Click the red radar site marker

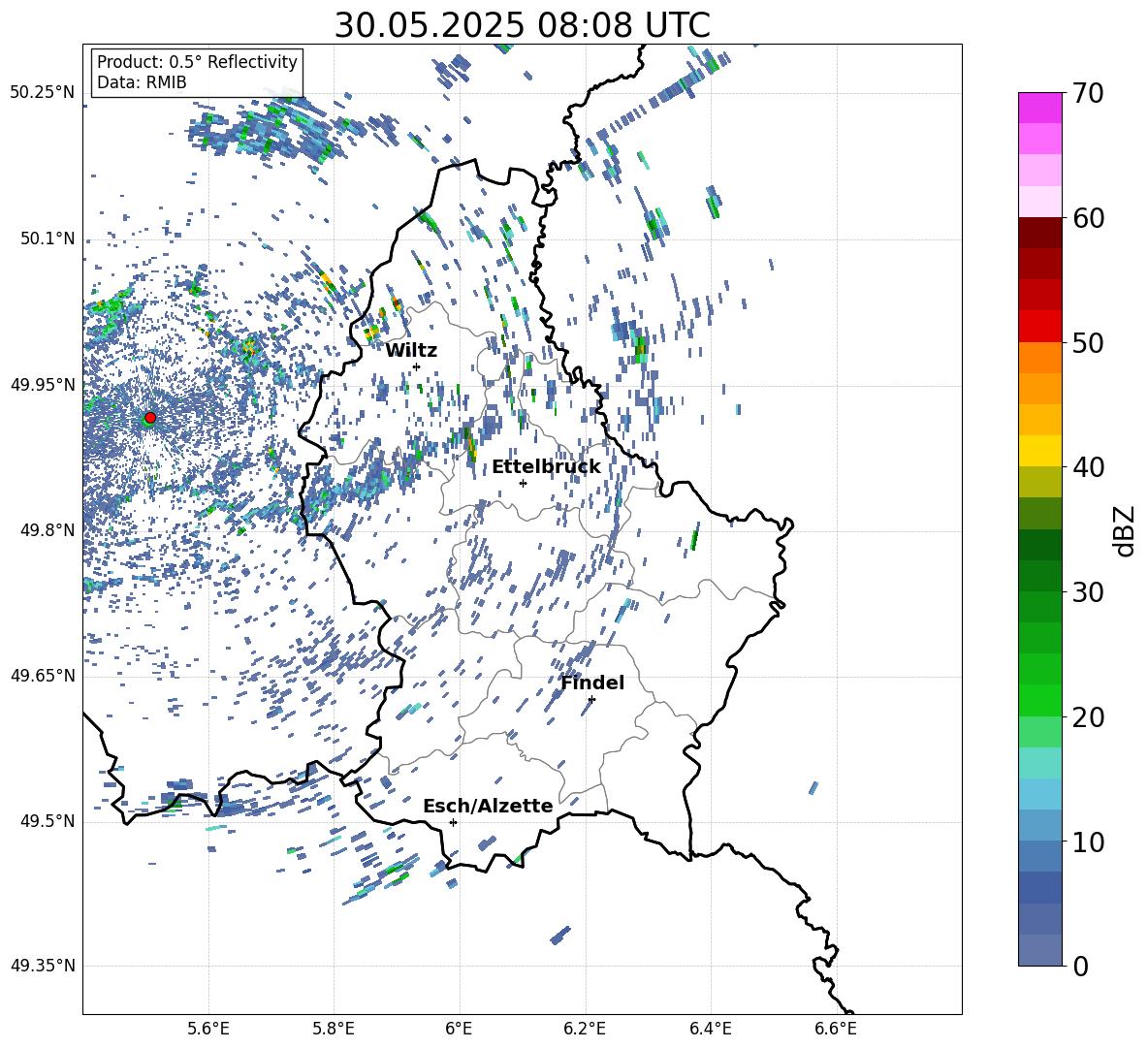150,417
